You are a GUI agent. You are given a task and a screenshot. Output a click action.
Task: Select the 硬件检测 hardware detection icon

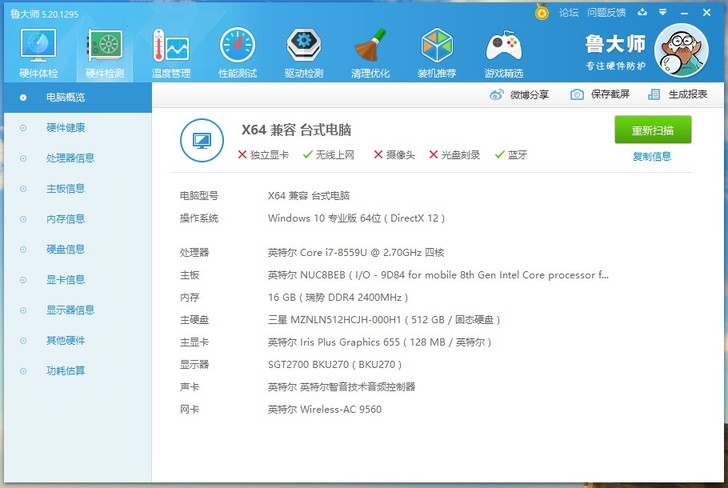tap(105, 46)
